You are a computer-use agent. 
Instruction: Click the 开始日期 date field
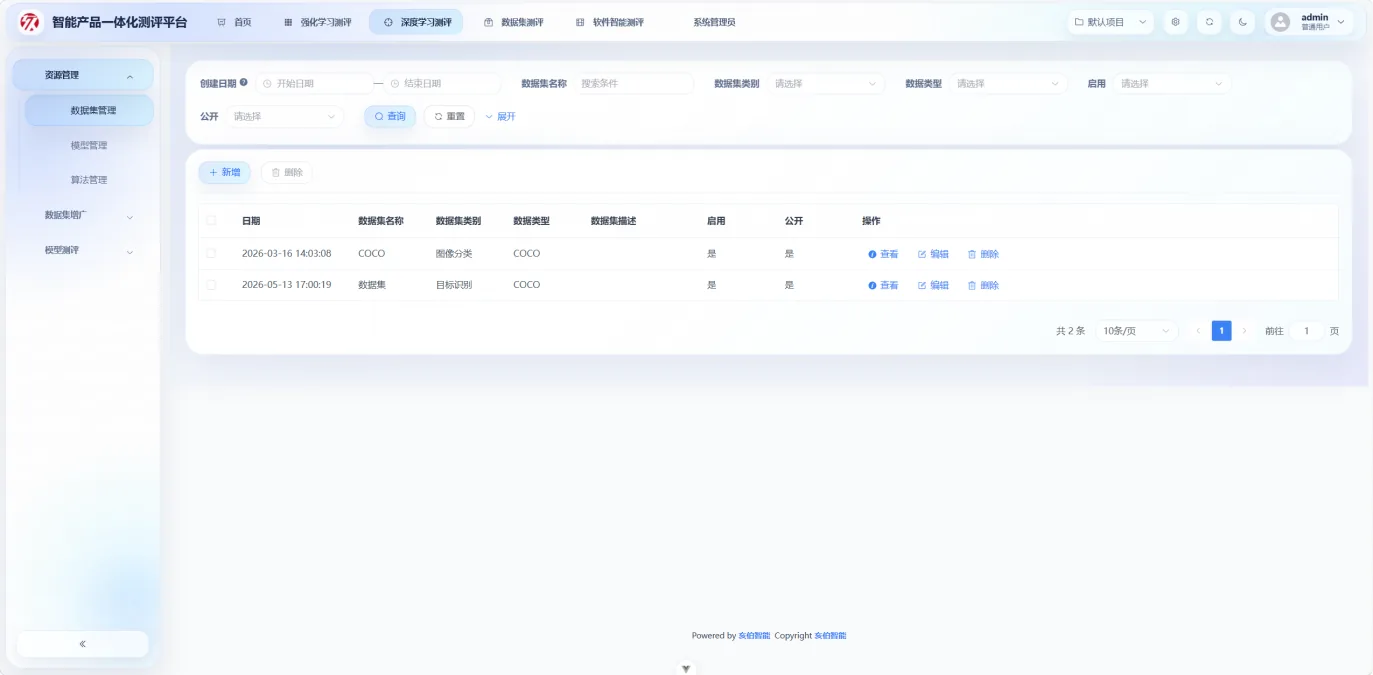(313, 84)
